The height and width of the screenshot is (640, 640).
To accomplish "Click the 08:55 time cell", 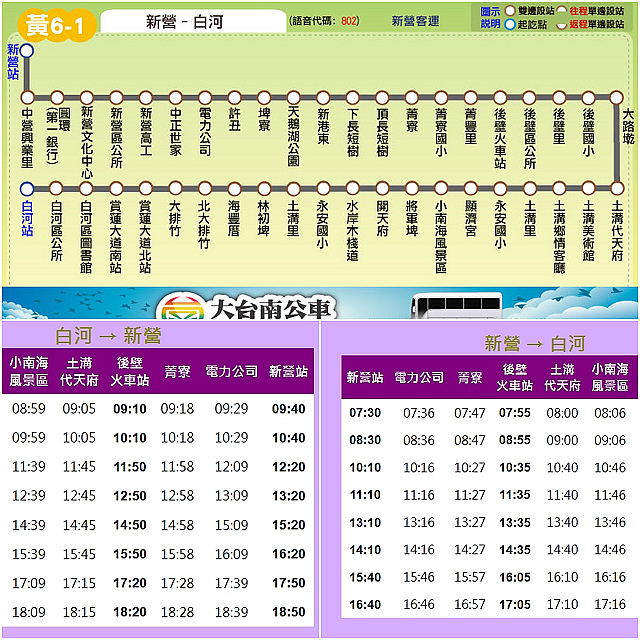I will point(515,440).
